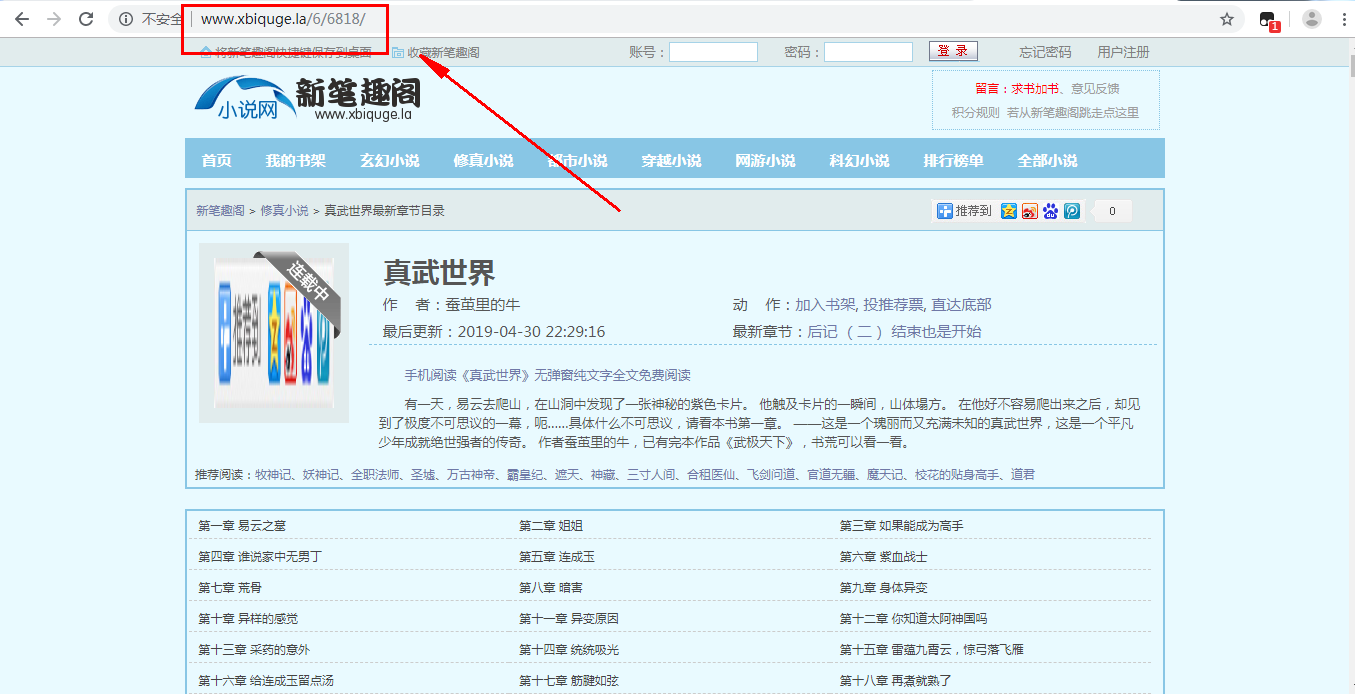Click the 登录 login button

coord(953,51)
